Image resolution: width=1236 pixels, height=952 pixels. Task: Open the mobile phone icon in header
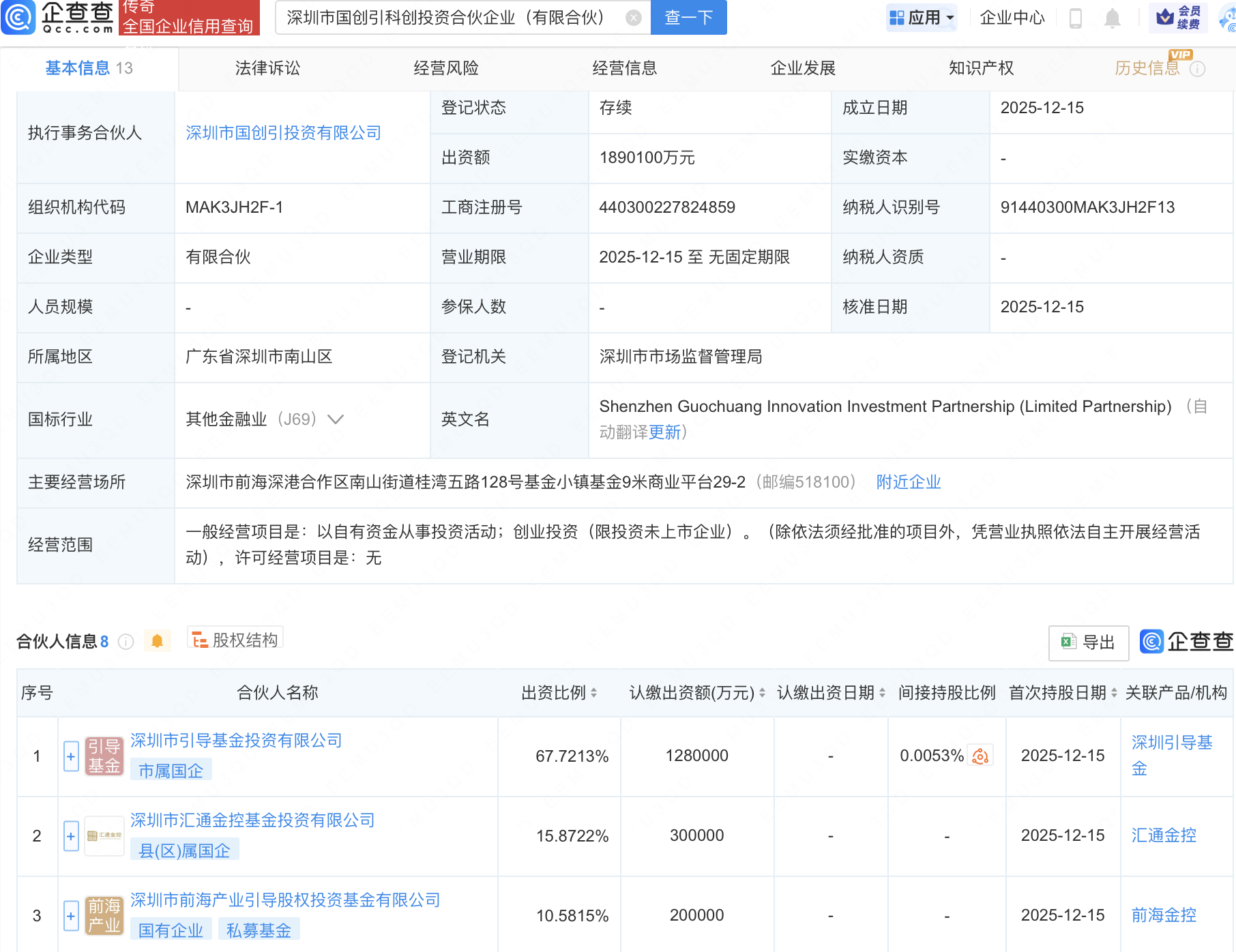[1076, 18]
